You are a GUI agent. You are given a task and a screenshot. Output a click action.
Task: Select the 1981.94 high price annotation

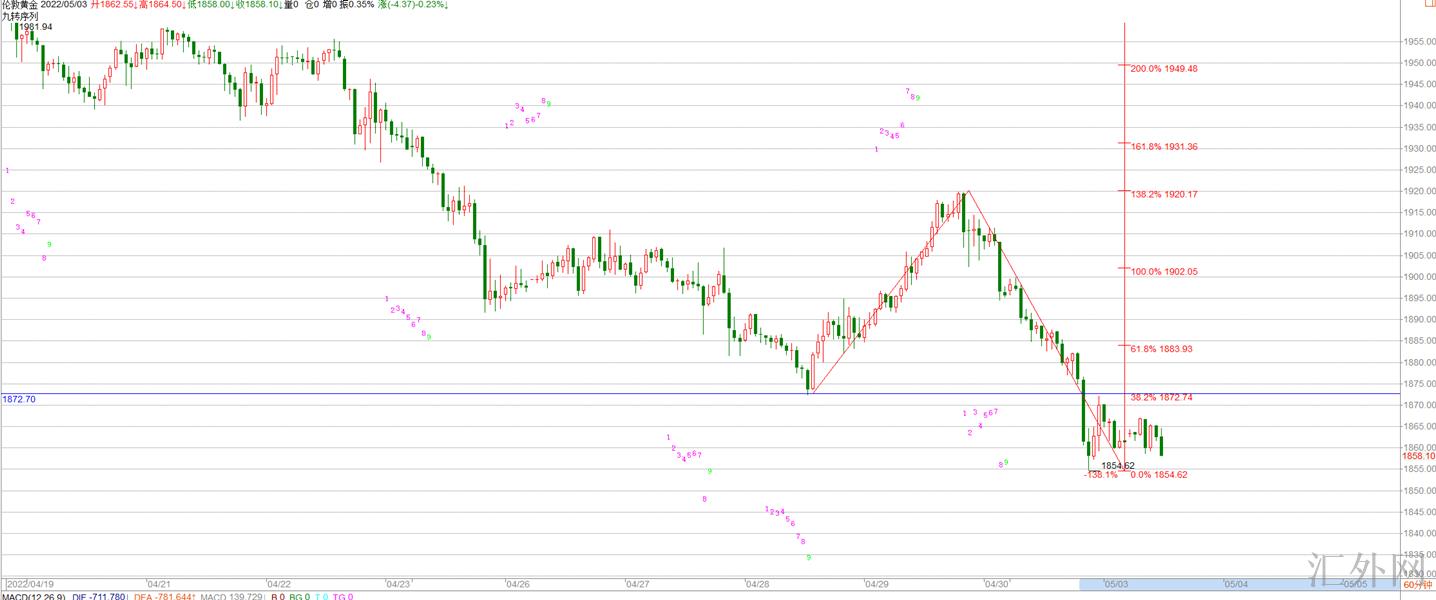(x=35, y=27)
